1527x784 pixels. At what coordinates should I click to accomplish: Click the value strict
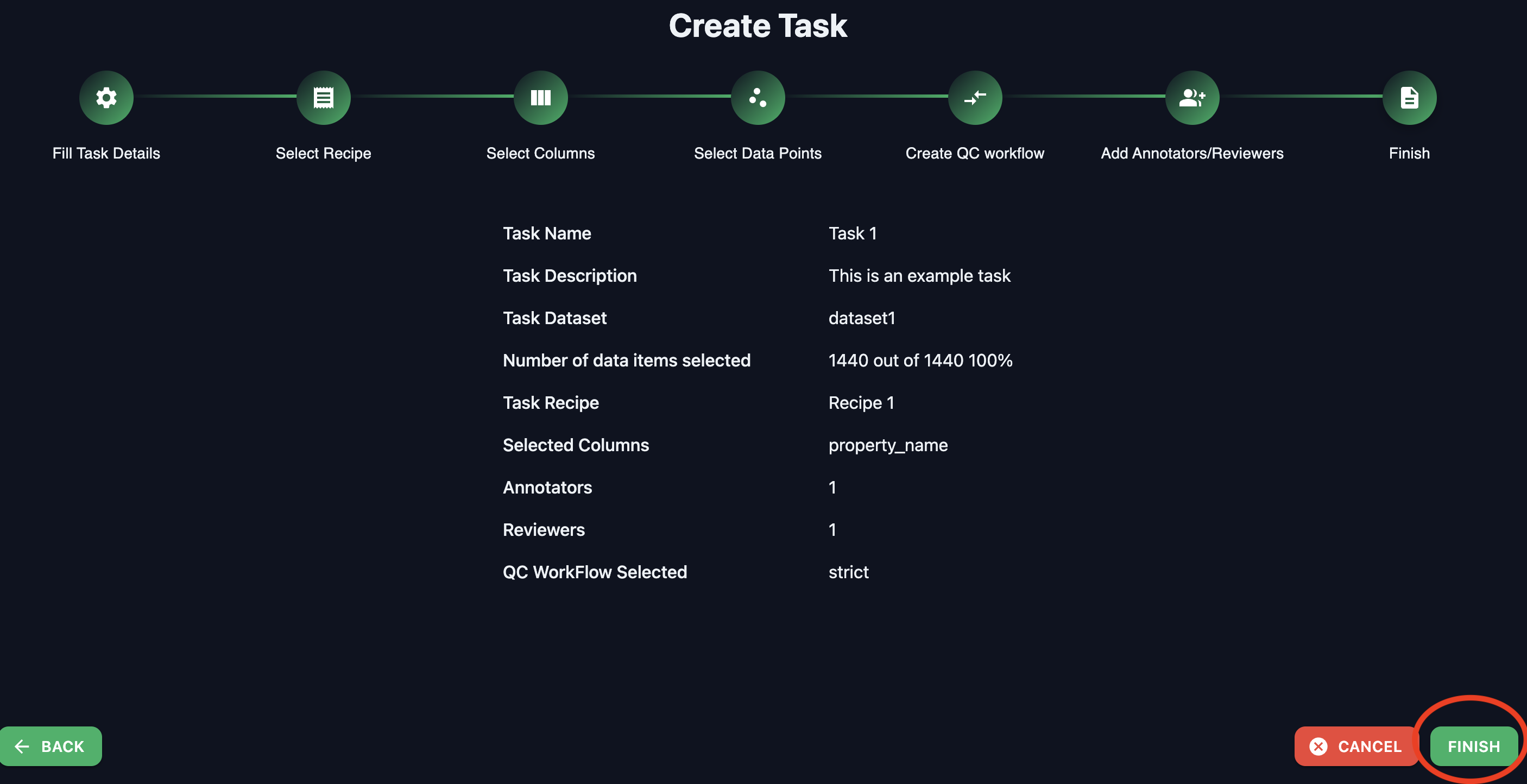click(x=848, y=572)
